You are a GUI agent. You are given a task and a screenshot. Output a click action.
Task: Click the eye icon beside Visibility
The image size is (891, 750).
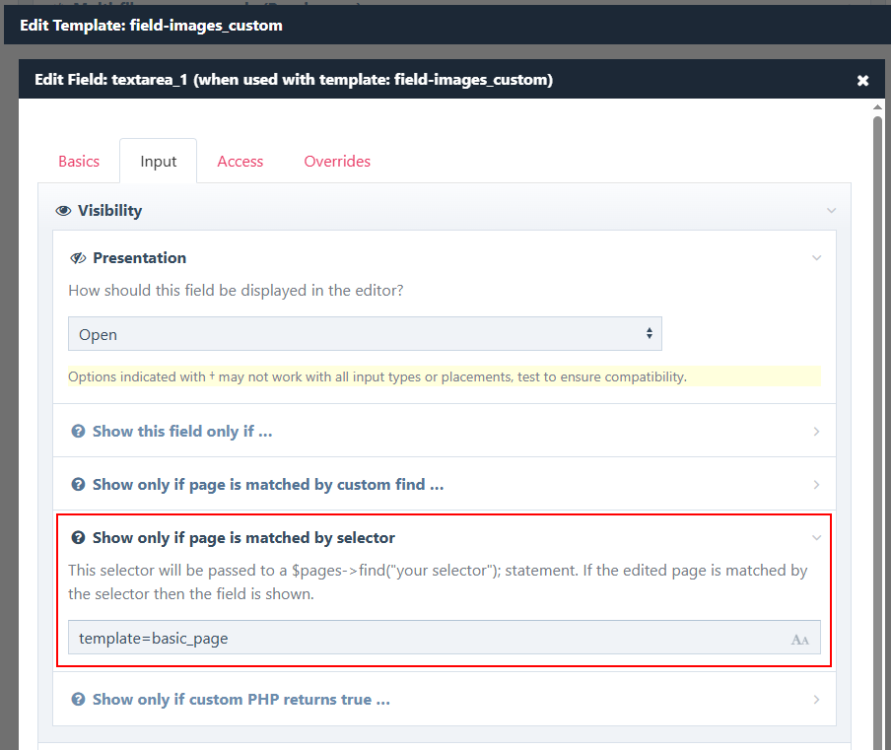64,211
